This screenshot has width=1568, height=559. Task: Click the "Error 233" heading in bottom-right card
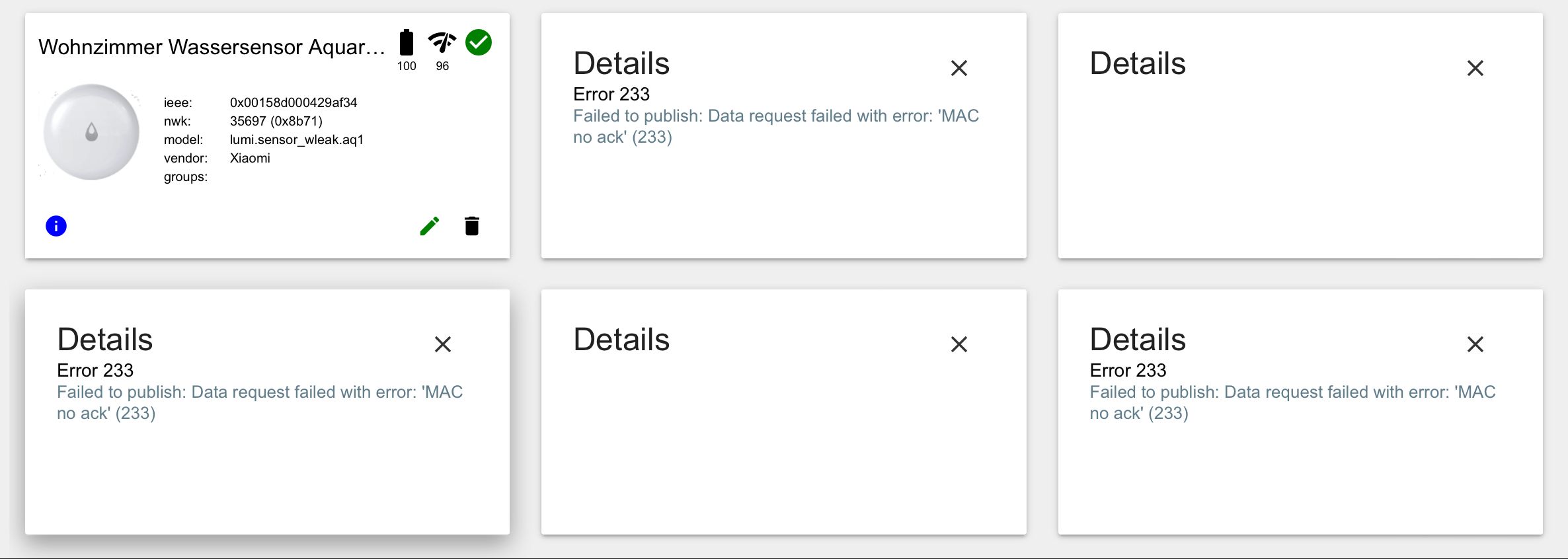[x=1128, y=370]
